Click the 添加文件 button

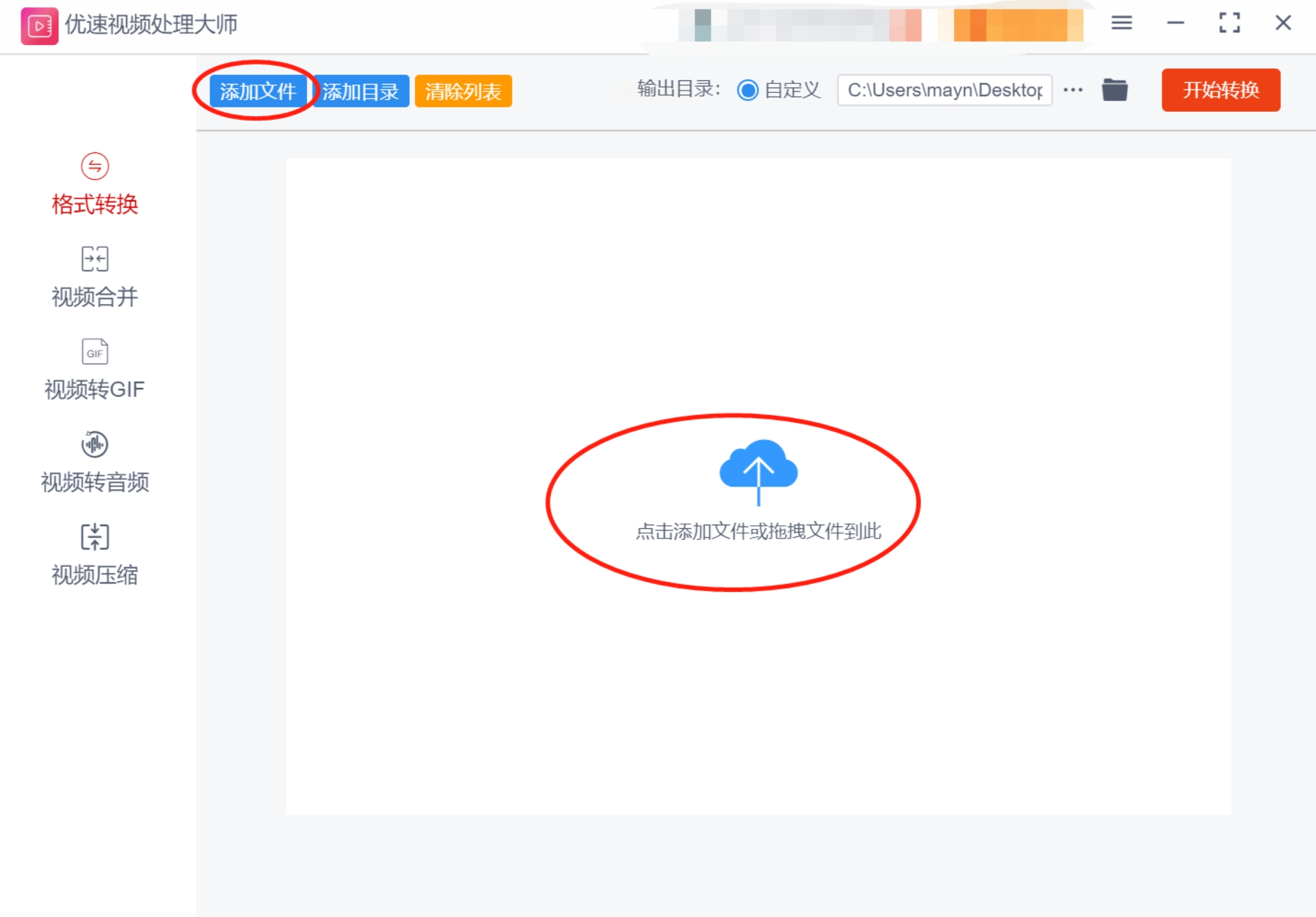258,91
